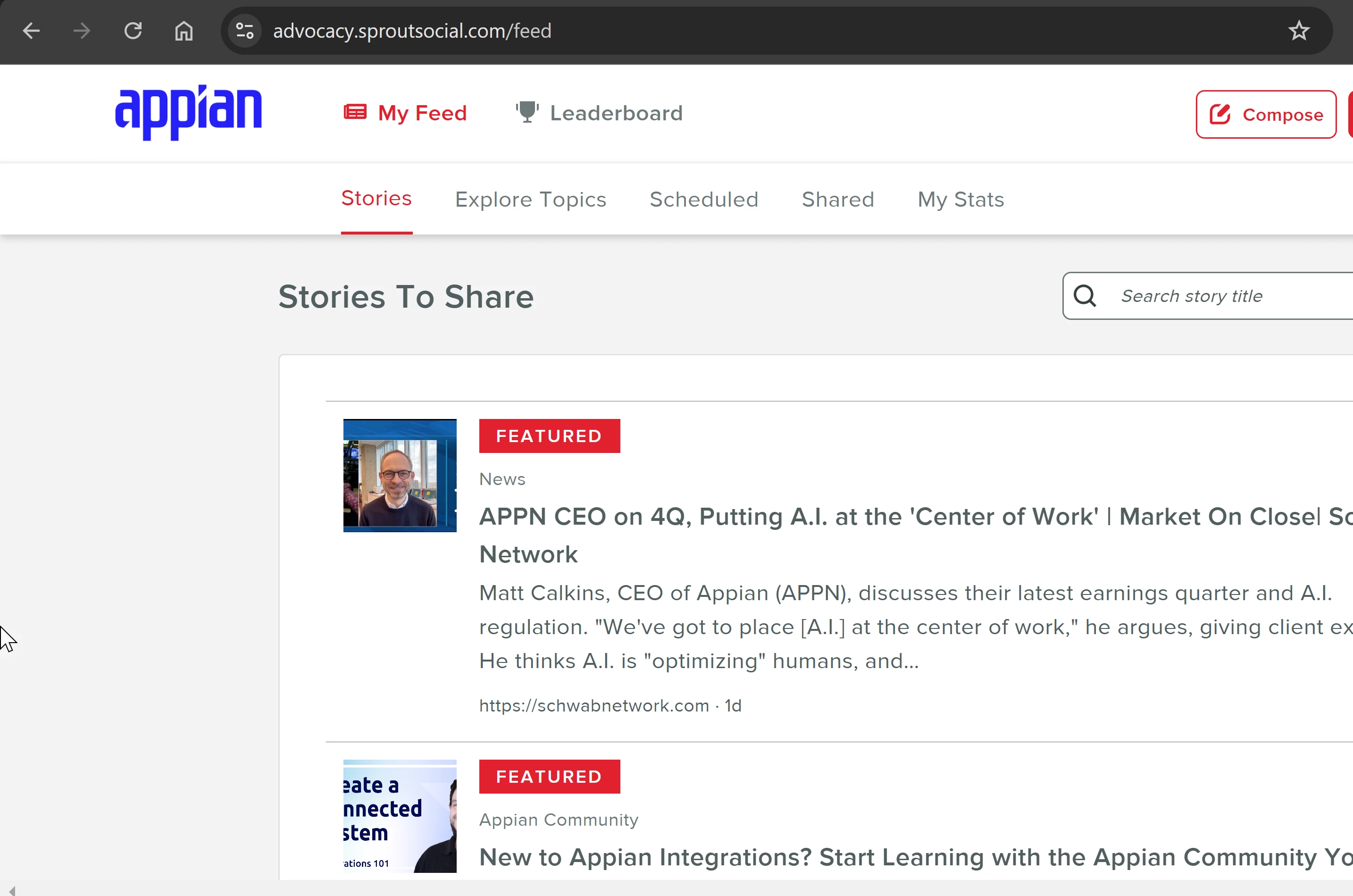Image resolution: width=1353 pixels, height=896 pixels.
Task: Click the Compose pencil icon
Action: pyautogui.click(x=1220, y=114)
